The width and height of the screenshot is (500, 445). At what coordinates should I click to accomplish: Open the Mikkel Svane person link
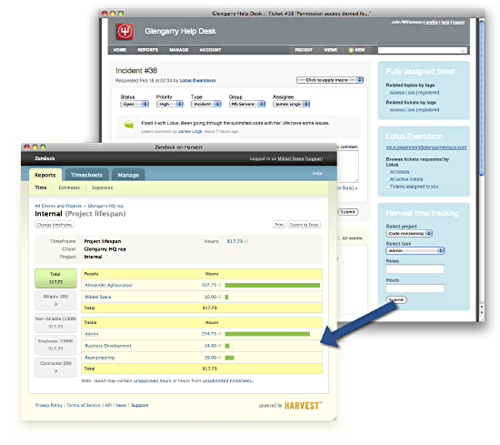click(x=98, y=297)
